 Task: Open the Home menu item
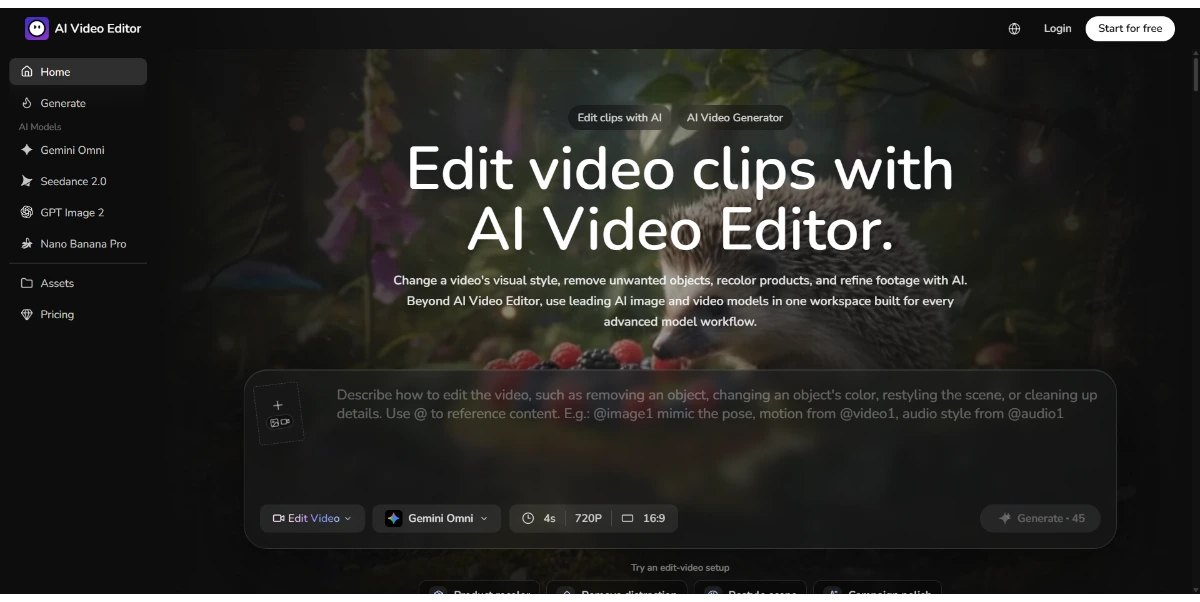click(x=78, y=72)
